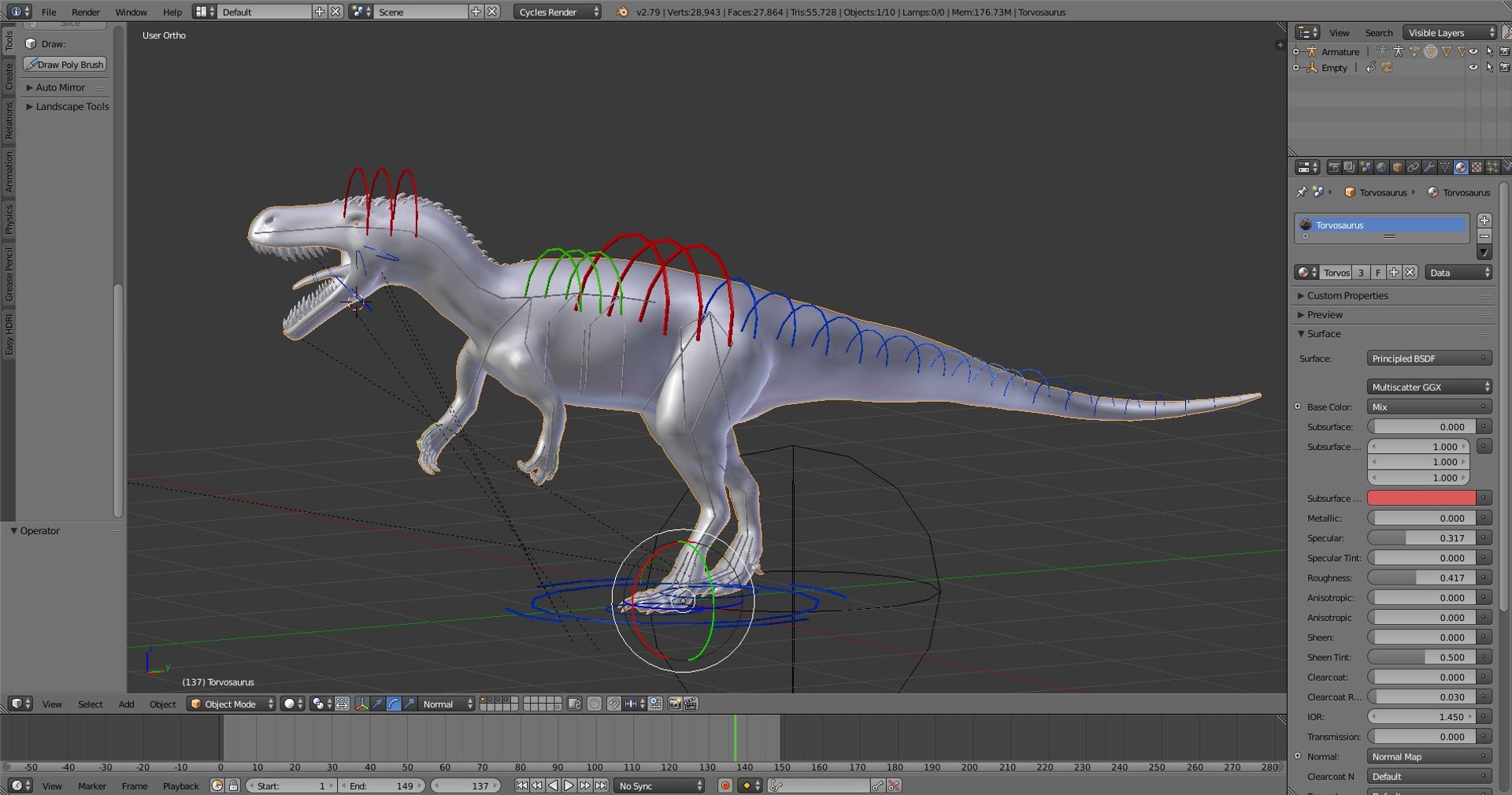Add a material slot with the plus button
This screenshot has height=795, width=1512.
click(x=1484, y=221)
